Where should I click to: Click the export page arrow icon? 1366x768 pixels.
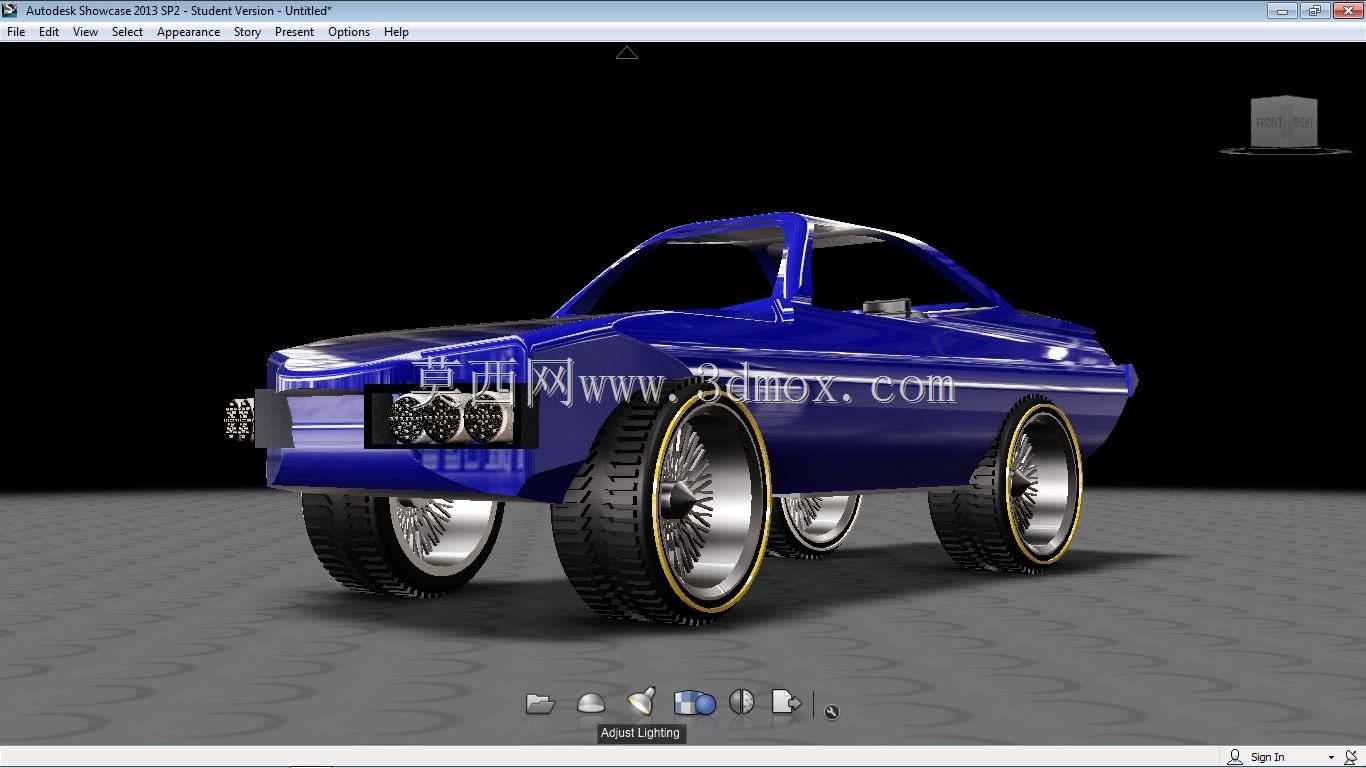click(786, 703)
